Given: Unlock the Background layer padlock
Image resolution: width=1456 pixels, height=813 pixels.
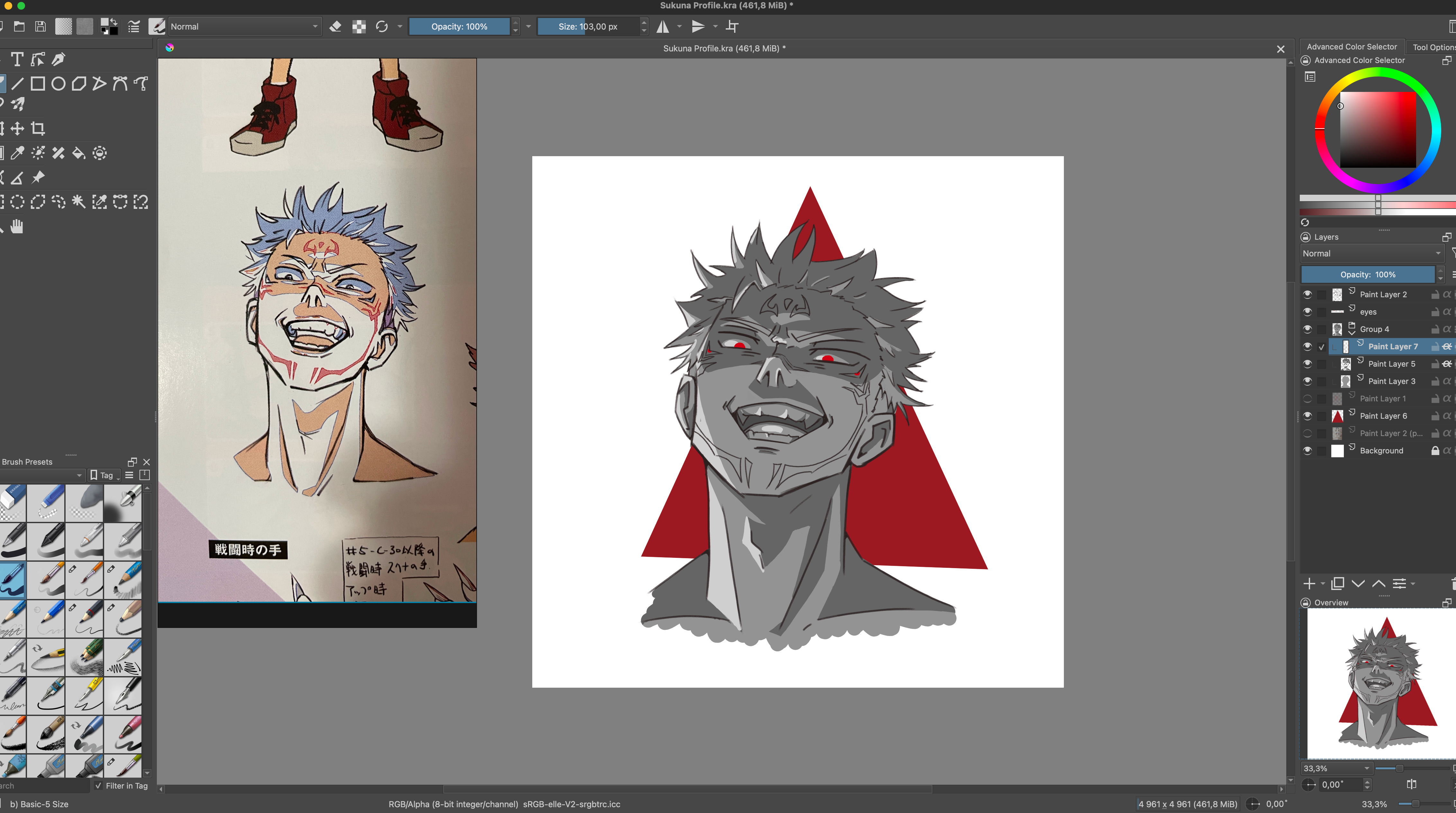Looking at the screenshot, I should tap(1434, 450).
